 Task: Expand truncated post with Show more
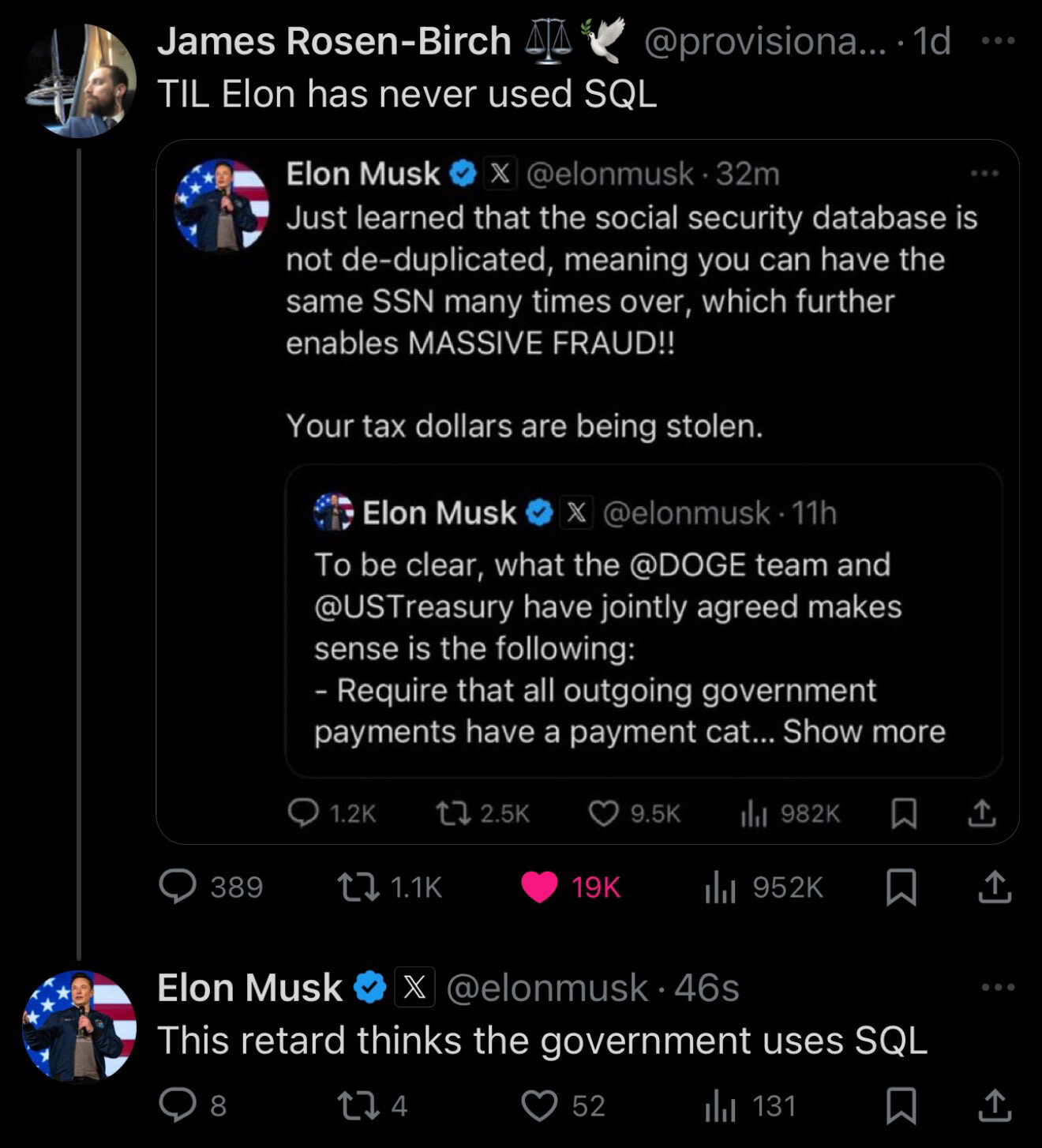click(864, 732)
